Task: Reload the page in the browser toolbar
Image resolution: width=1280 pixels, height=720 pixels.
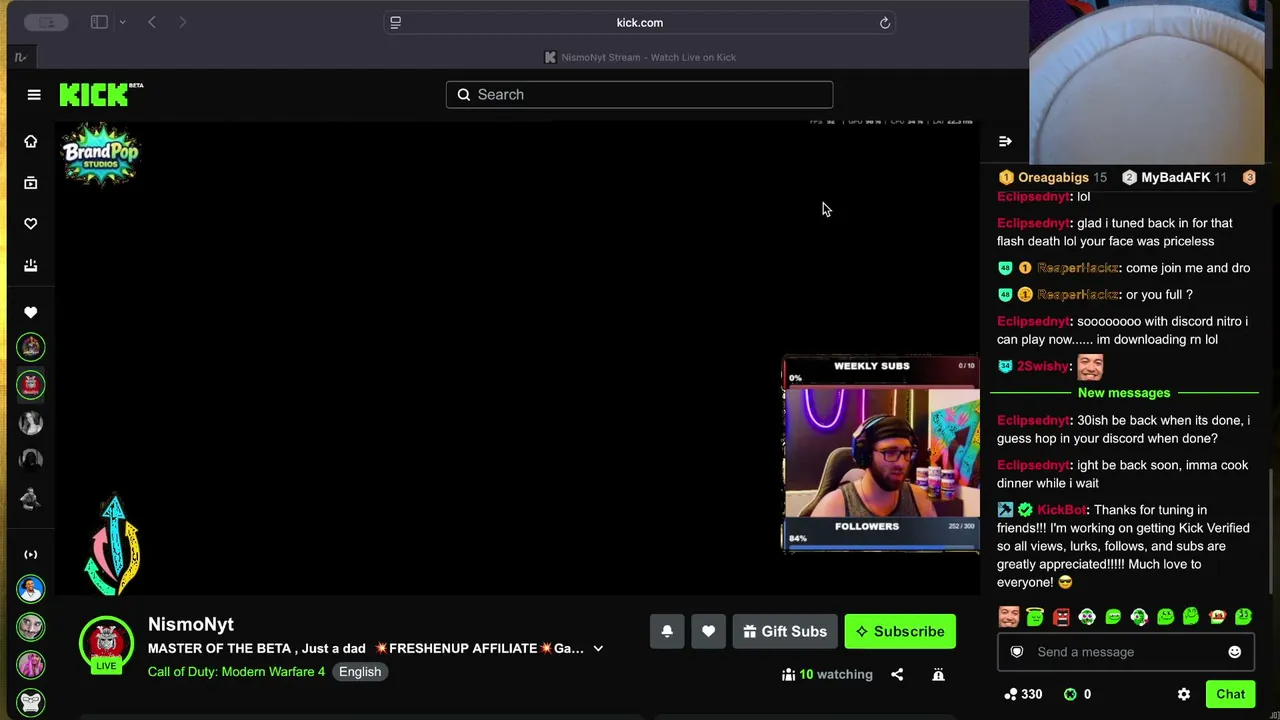Action: pyautogui.click(x=885, y=23)
